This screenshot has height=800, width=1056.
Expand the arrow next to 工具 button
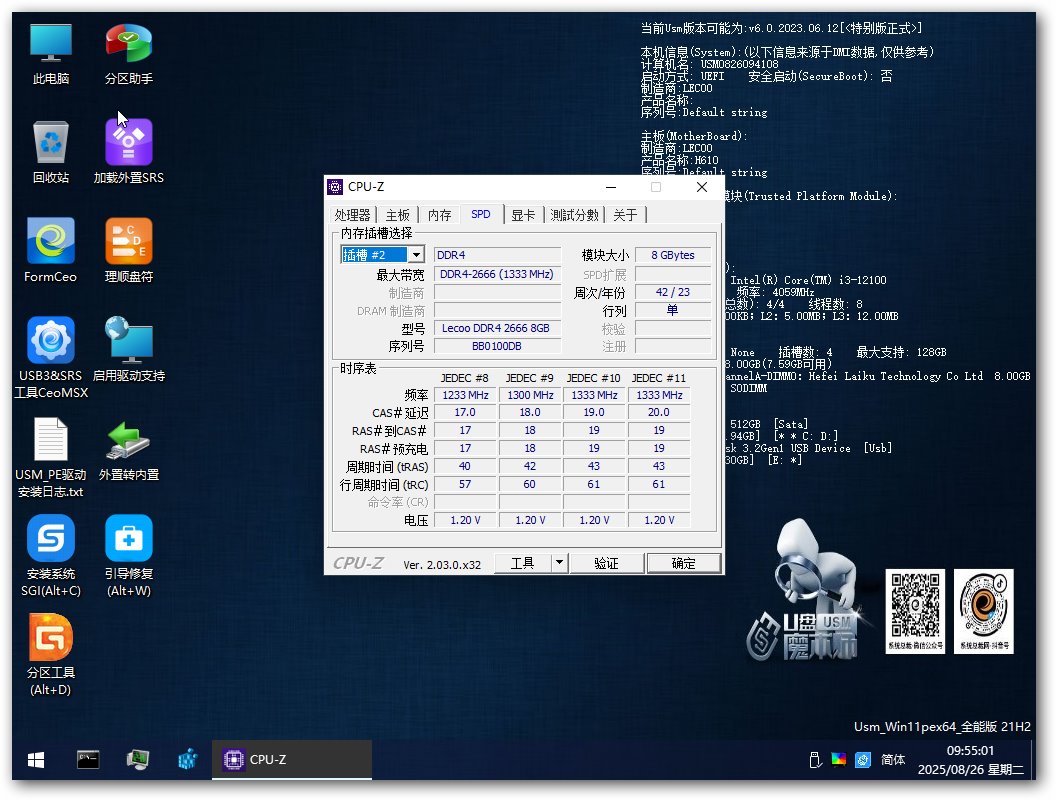(560, 563)
